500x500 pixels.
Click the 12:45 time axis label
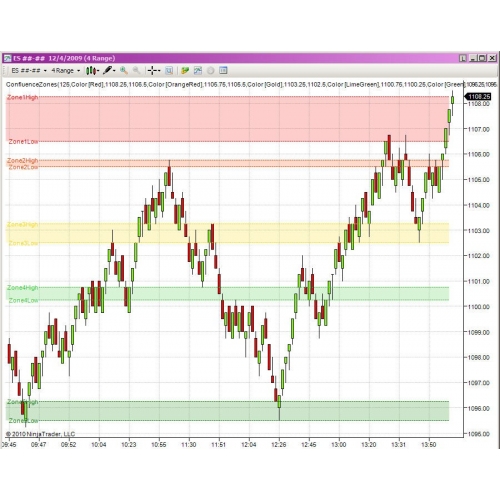309,444
